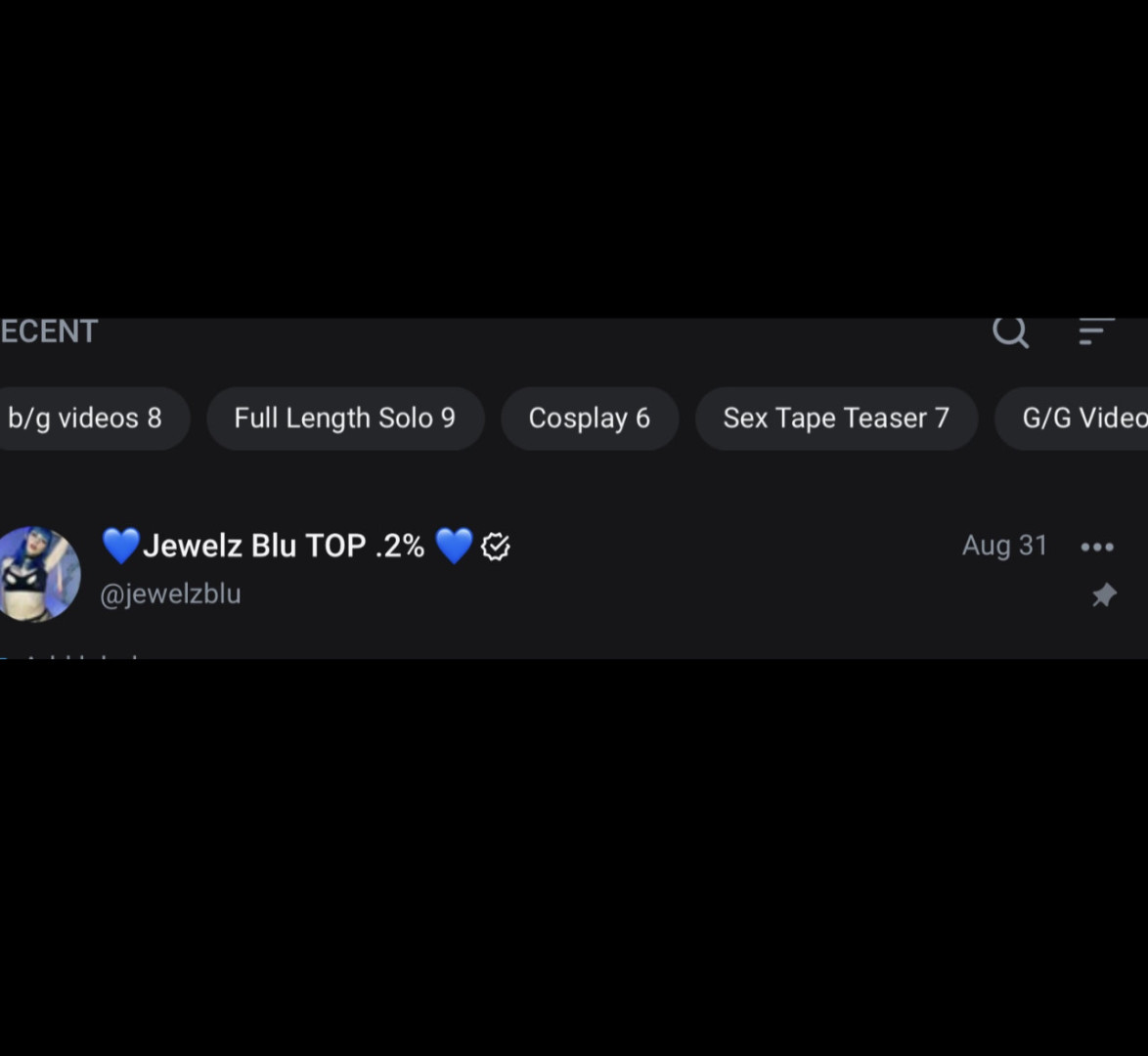Open the search magnifier icon
This screenshot has width=1148, height=1056.
point(1010,331)
